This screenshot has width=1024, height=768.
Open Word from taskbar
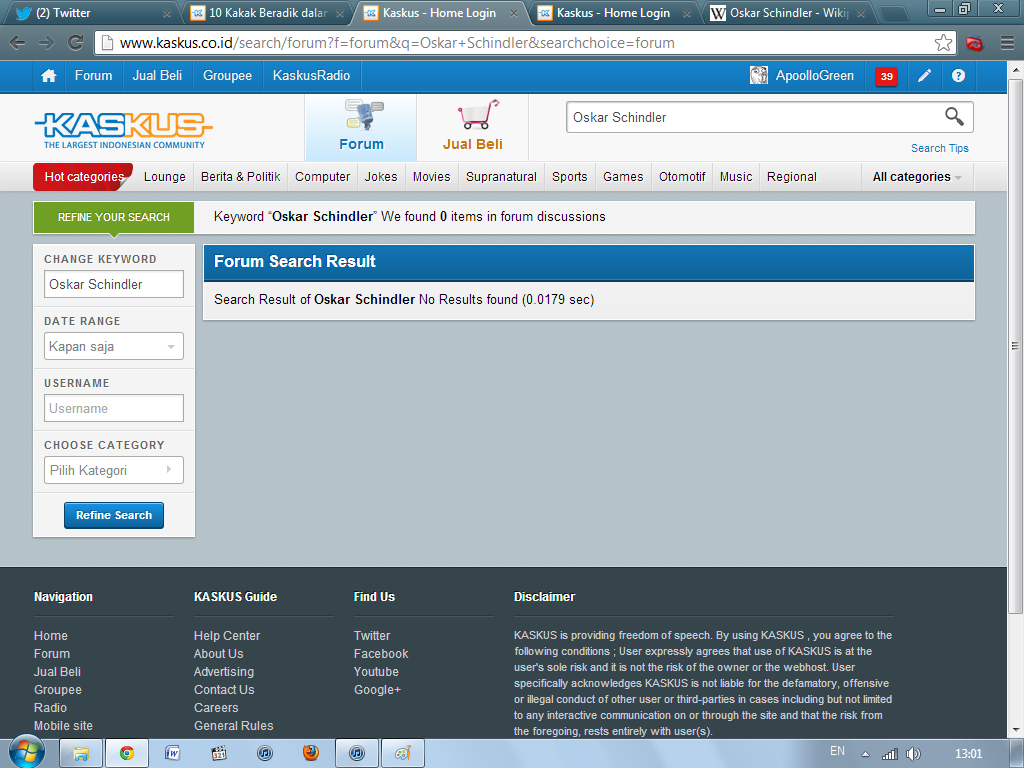(x=172, y=754)
